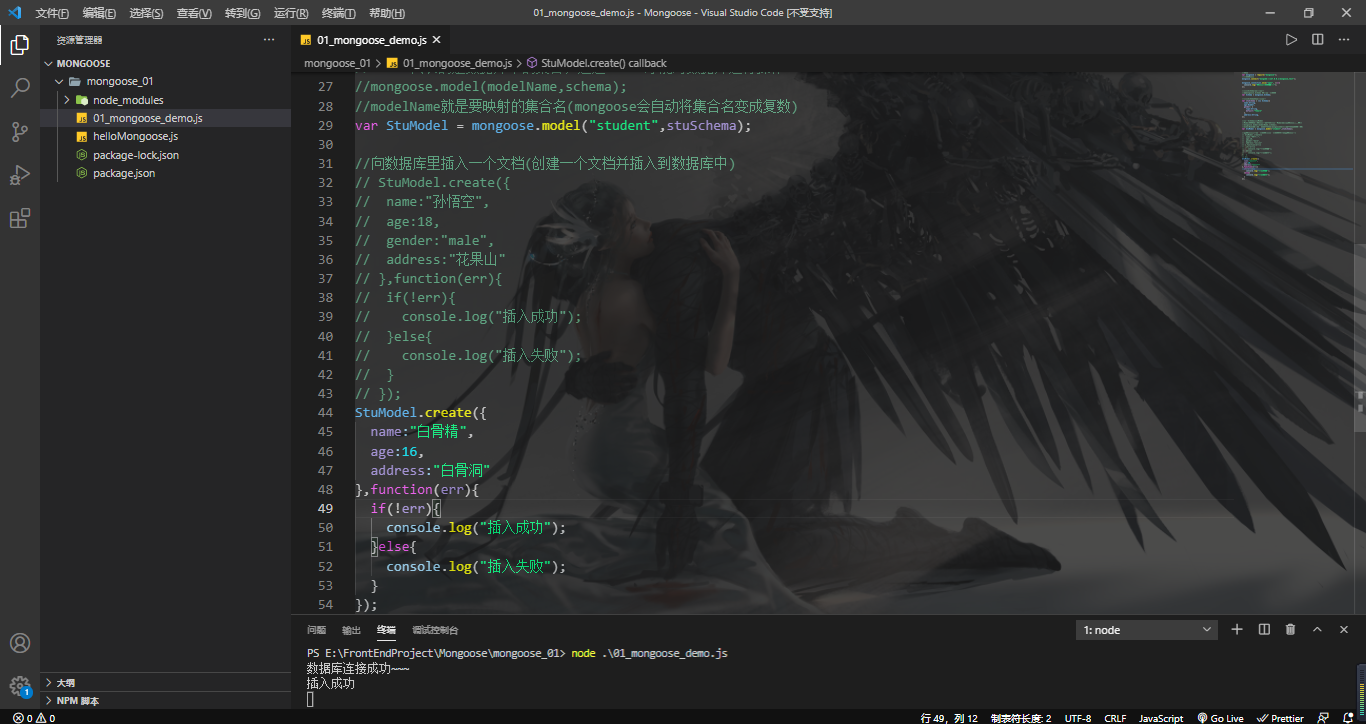The height and width of the screenshot is (724, 1366).
Task: Click the code minimap overview
Action: (1297, 125)
